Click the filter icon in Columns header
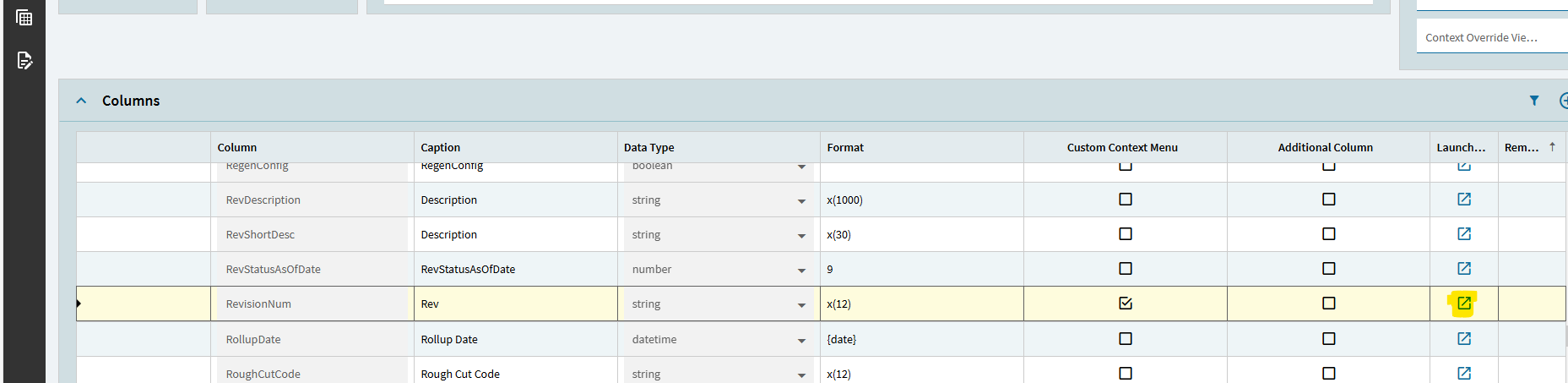This screenshot has height=383, width=1568. point(1534,101)
